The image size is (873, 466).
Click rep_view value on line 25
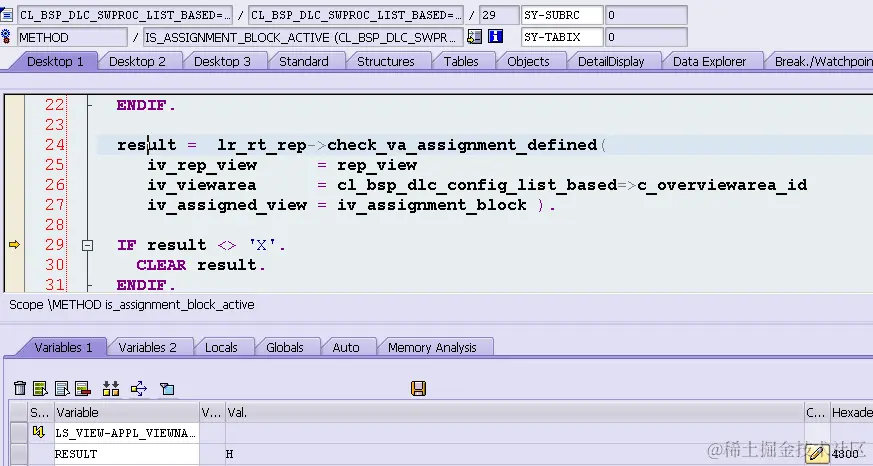point(377,165)
